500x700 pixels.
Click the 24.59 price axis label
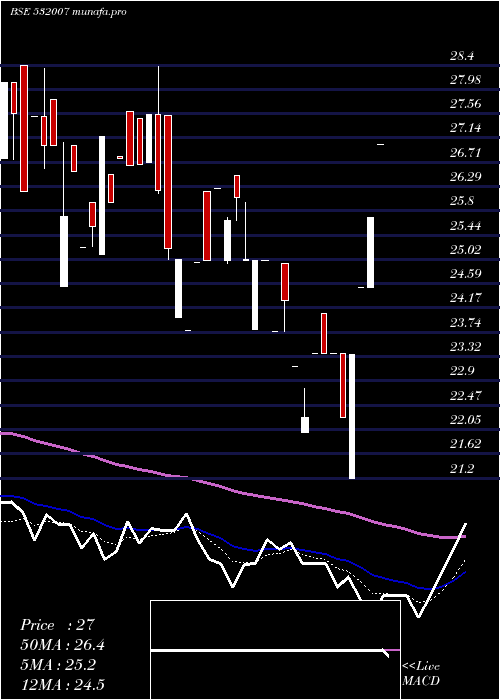pos(465,274)
